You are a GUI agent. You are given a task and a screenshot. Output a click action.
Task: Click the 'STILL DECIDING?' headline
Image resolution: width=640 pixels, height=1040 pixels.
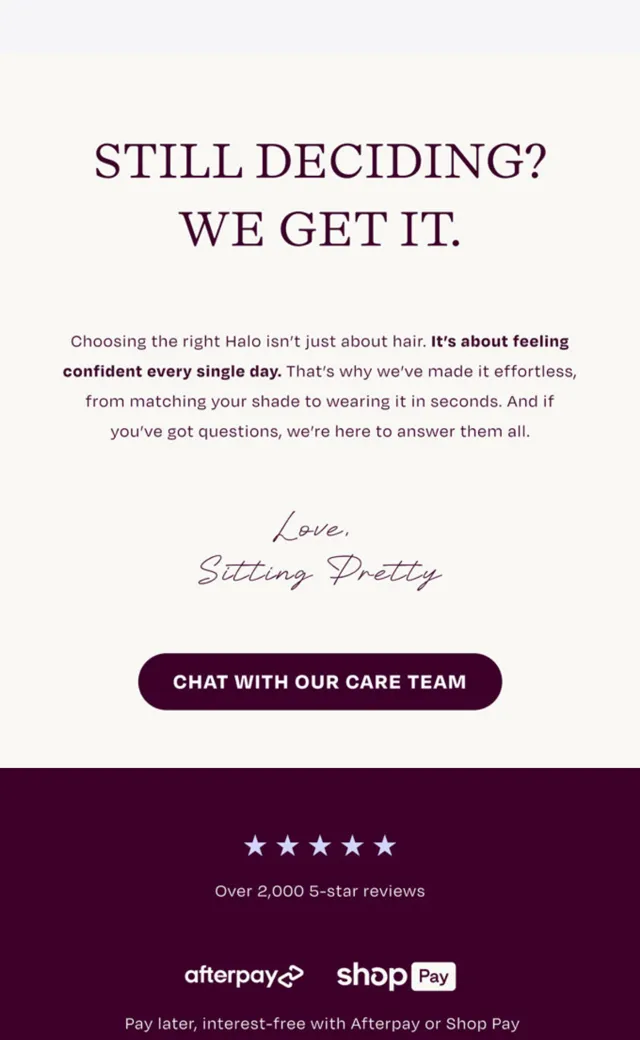pos(320,161)
